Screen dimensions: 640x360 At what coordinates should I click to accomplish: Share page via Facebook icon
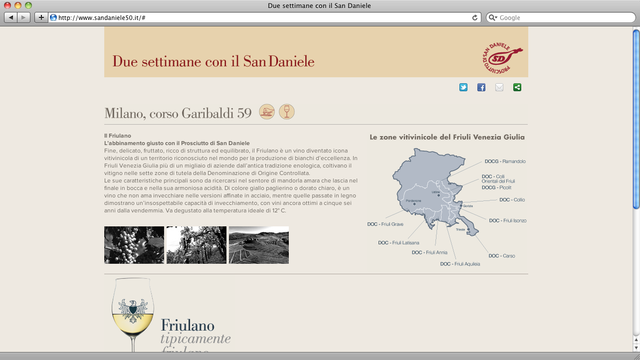pos(481,87)
